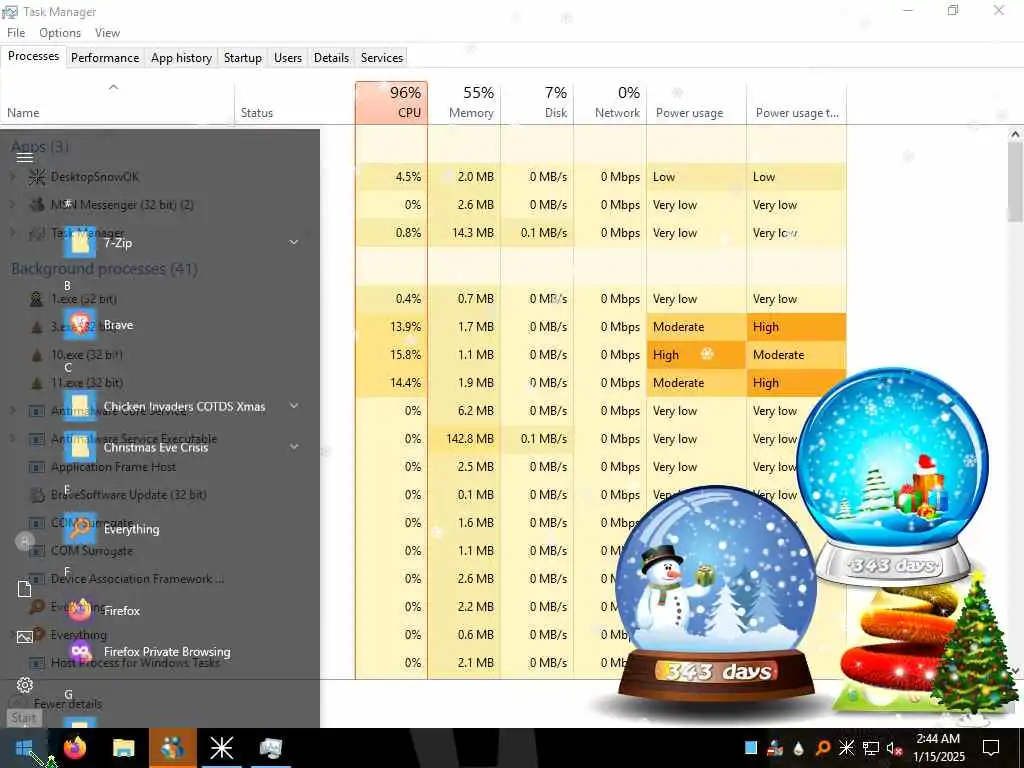Image resolution: width=1024 pixels, height=768 pixels.
Task: Click the muted volume icon in tray
Action: click(x=894, y=748)
